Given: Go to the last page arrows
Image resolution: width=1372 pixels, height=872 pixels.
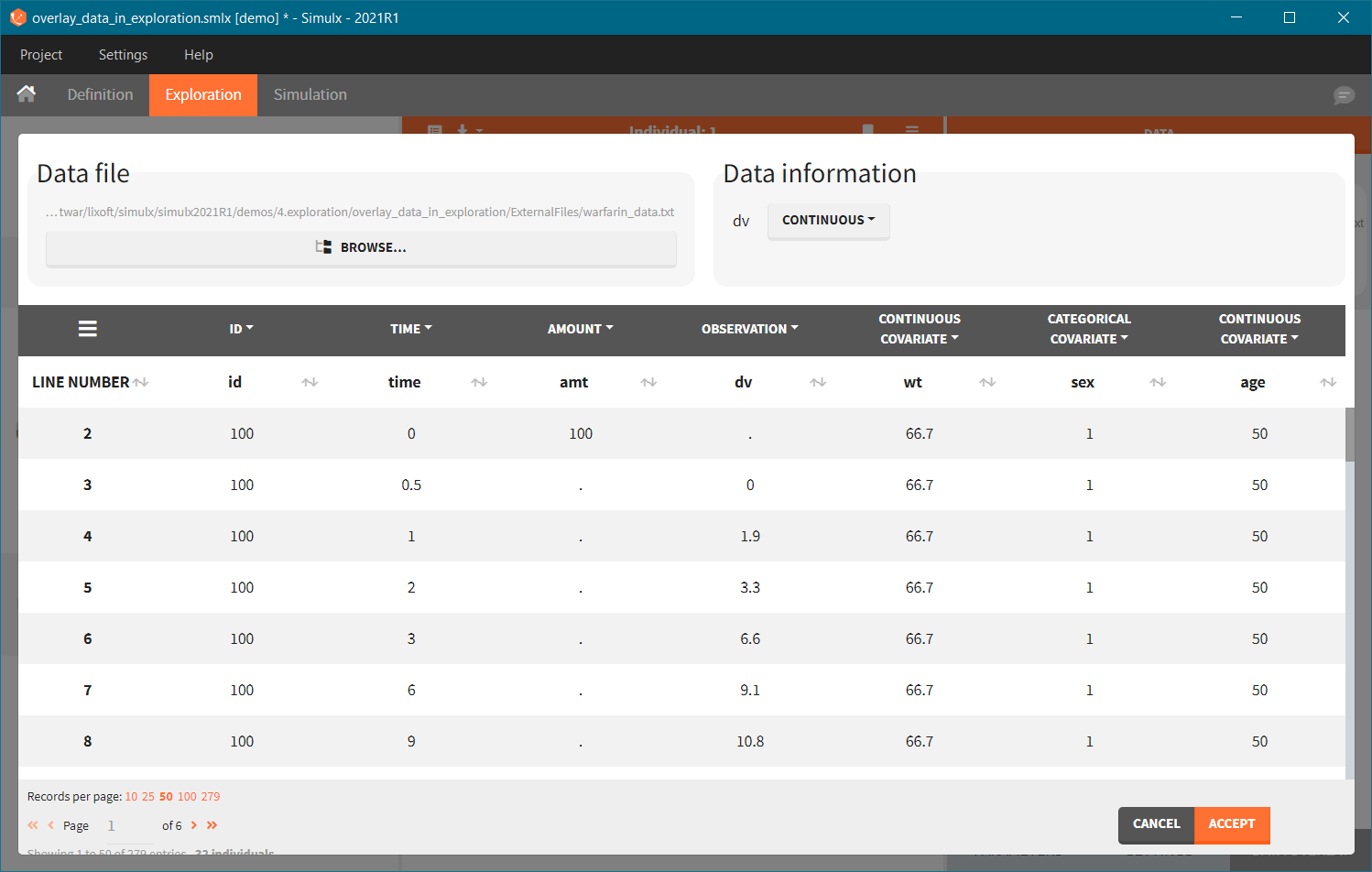Looking at the screenshot, I should [x=212, y=825].
